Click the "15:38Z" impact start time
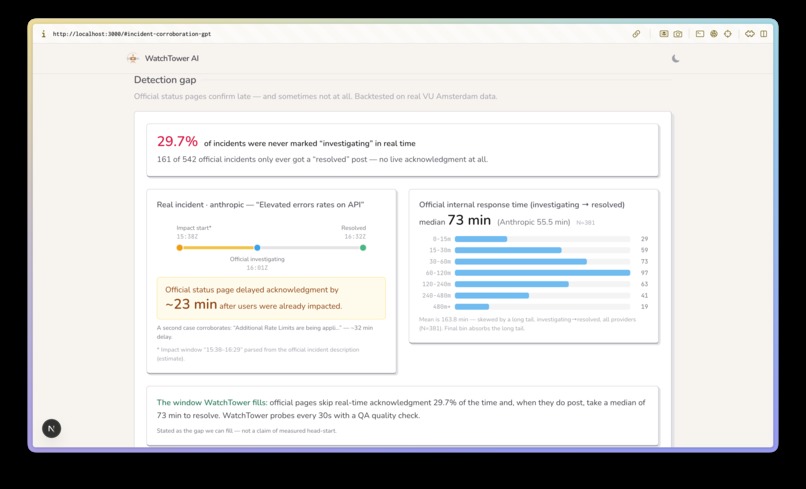The width and height of the screenshot is (806, 489). point(187,237)
